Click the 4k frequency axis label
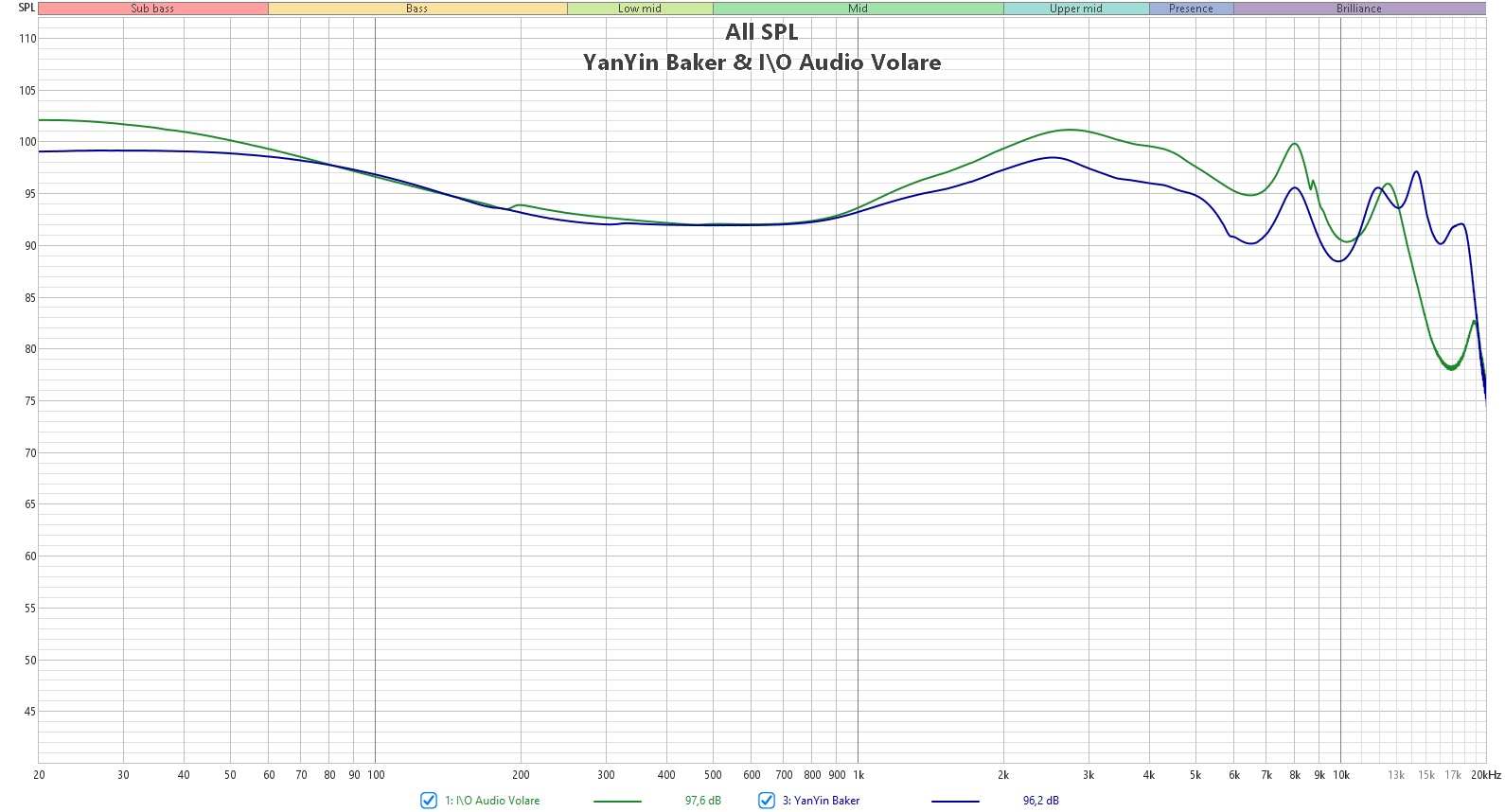The height and width of the screenshot is (812, 1505). coord(1149,775)
